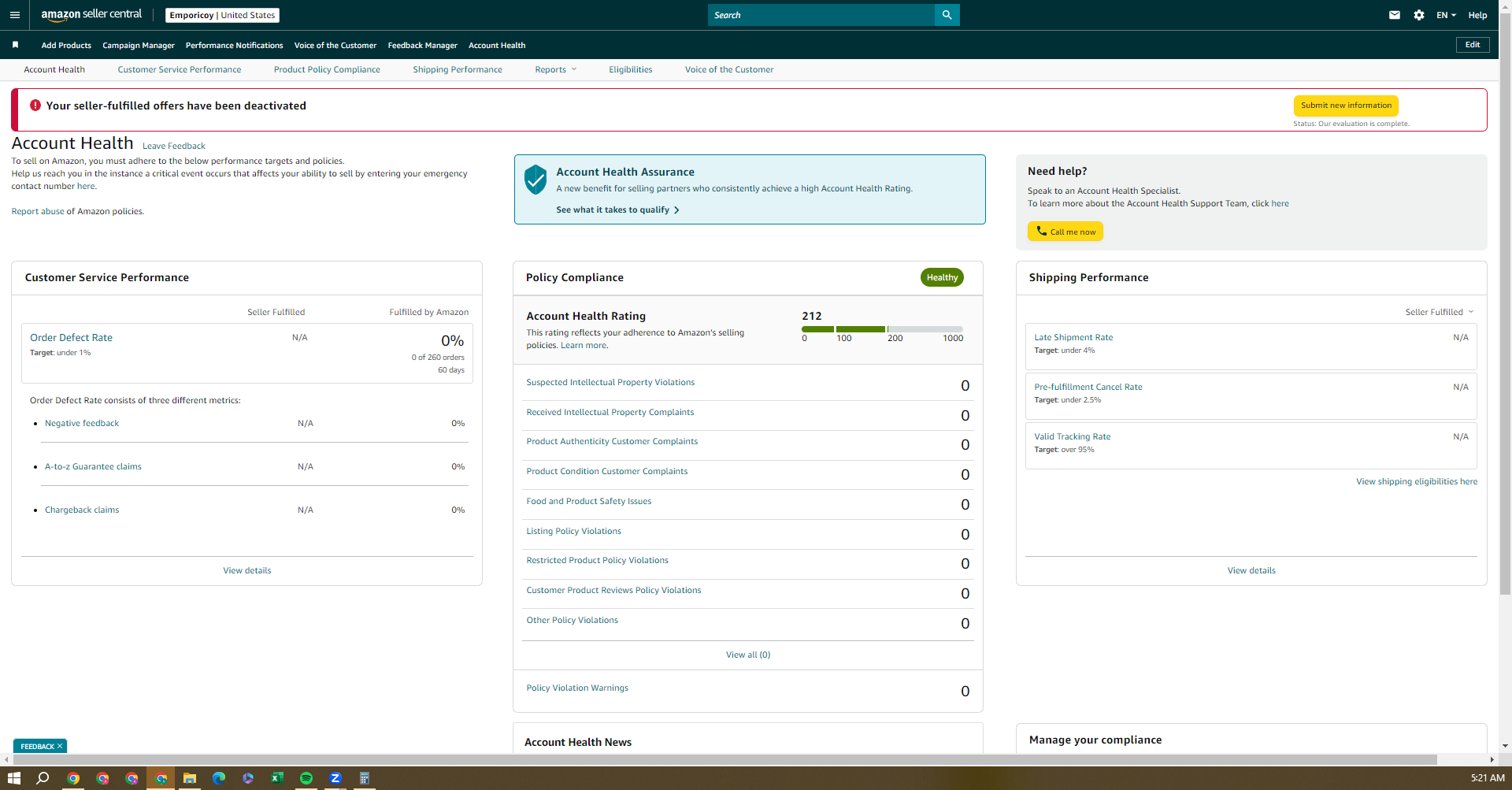The height and width of the screenshot is (790, 1512).
Task: Open Calculator from the taskbar
Action: (x=365, y=778)
